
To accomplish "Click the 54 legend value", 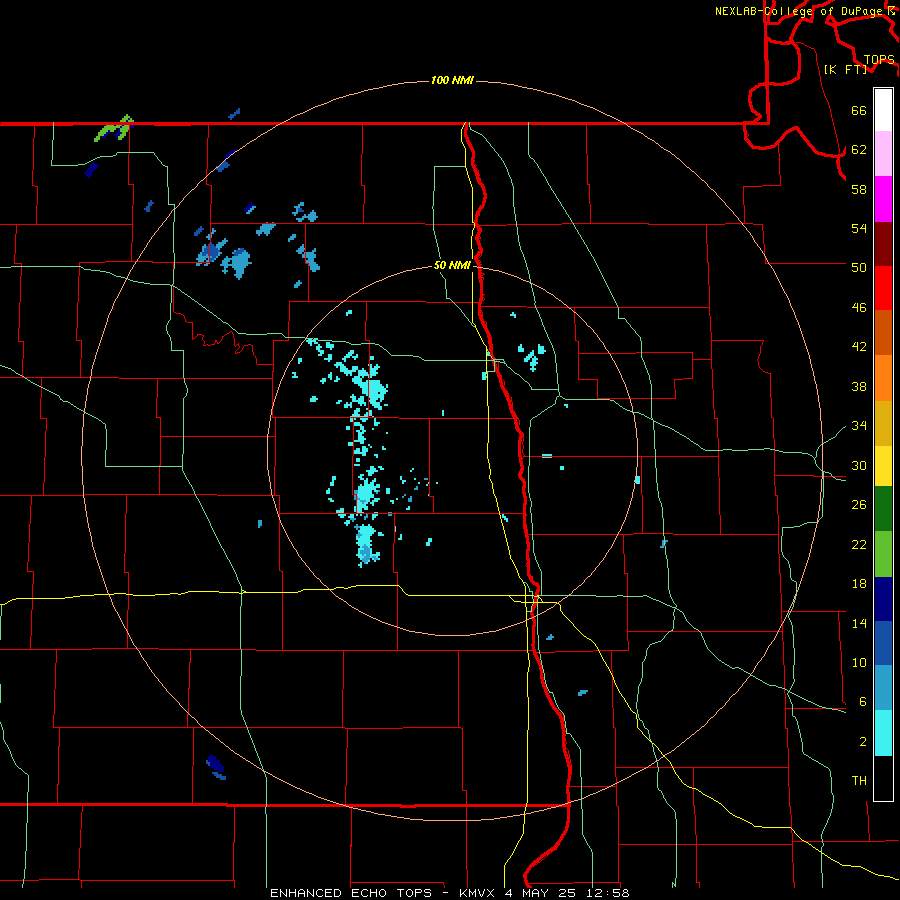I will click(x=859, y=228).
